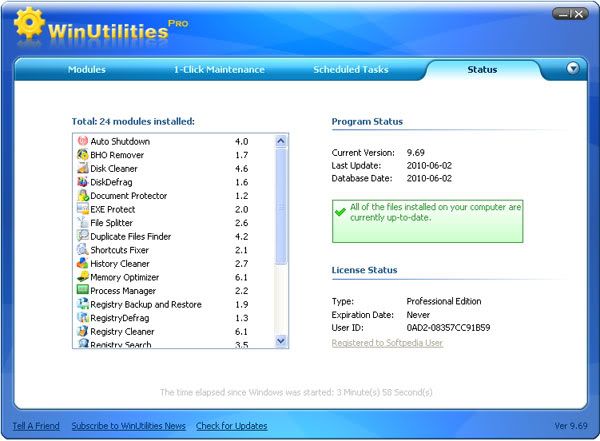Click the Disk Cleaner module name
Image resolution: width=600 pixels, height=441 pixels.
click(114, 168)
